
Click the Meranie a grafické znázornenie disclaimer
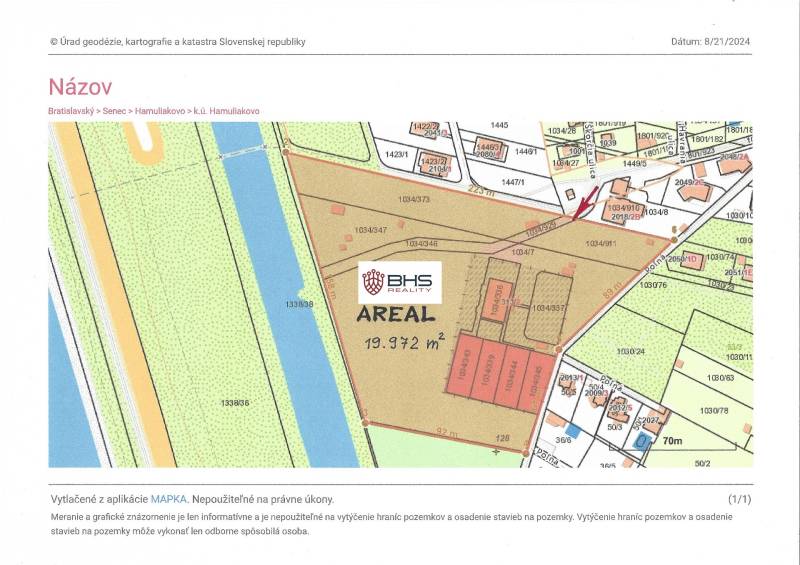pos(391,524)
